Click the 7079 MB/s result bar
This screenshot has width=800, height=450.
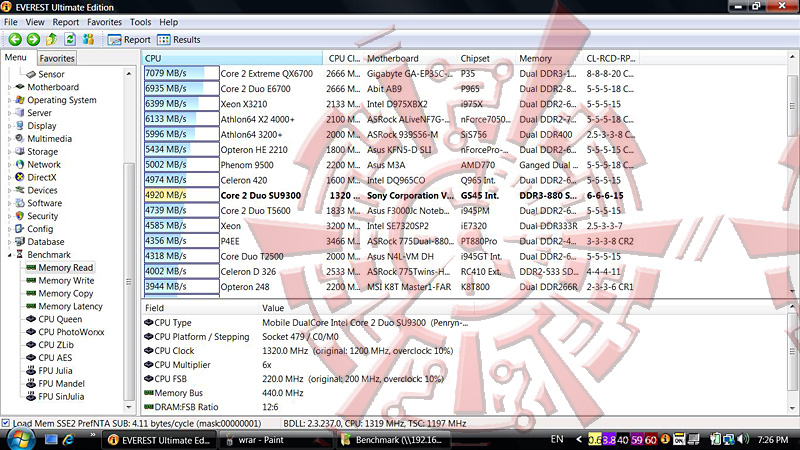(182, 73)
